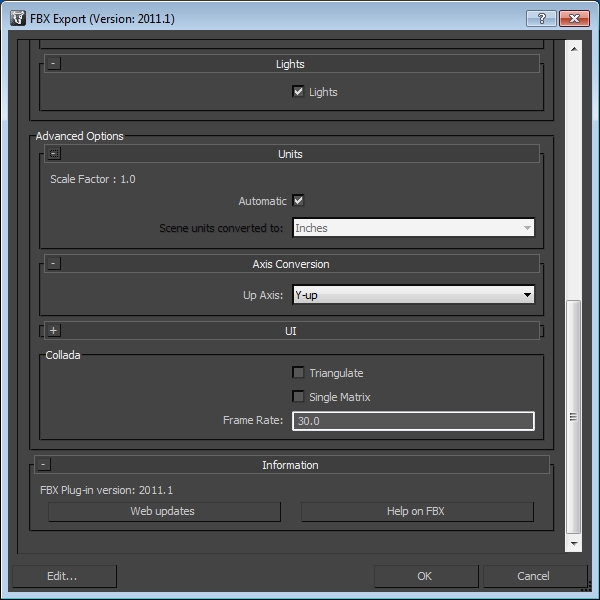Click the question mark help button
The width and height of the screenshot is (600, 600).
[x=541, y=18]
